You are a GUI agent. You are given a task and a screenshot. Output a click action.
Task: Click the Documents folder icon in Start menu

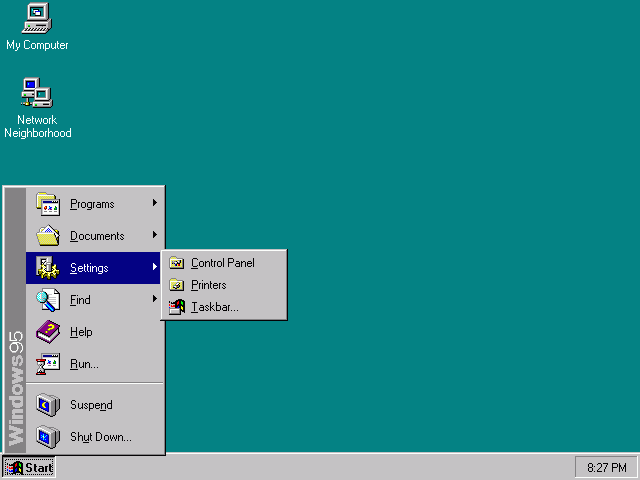click(48, 236)
